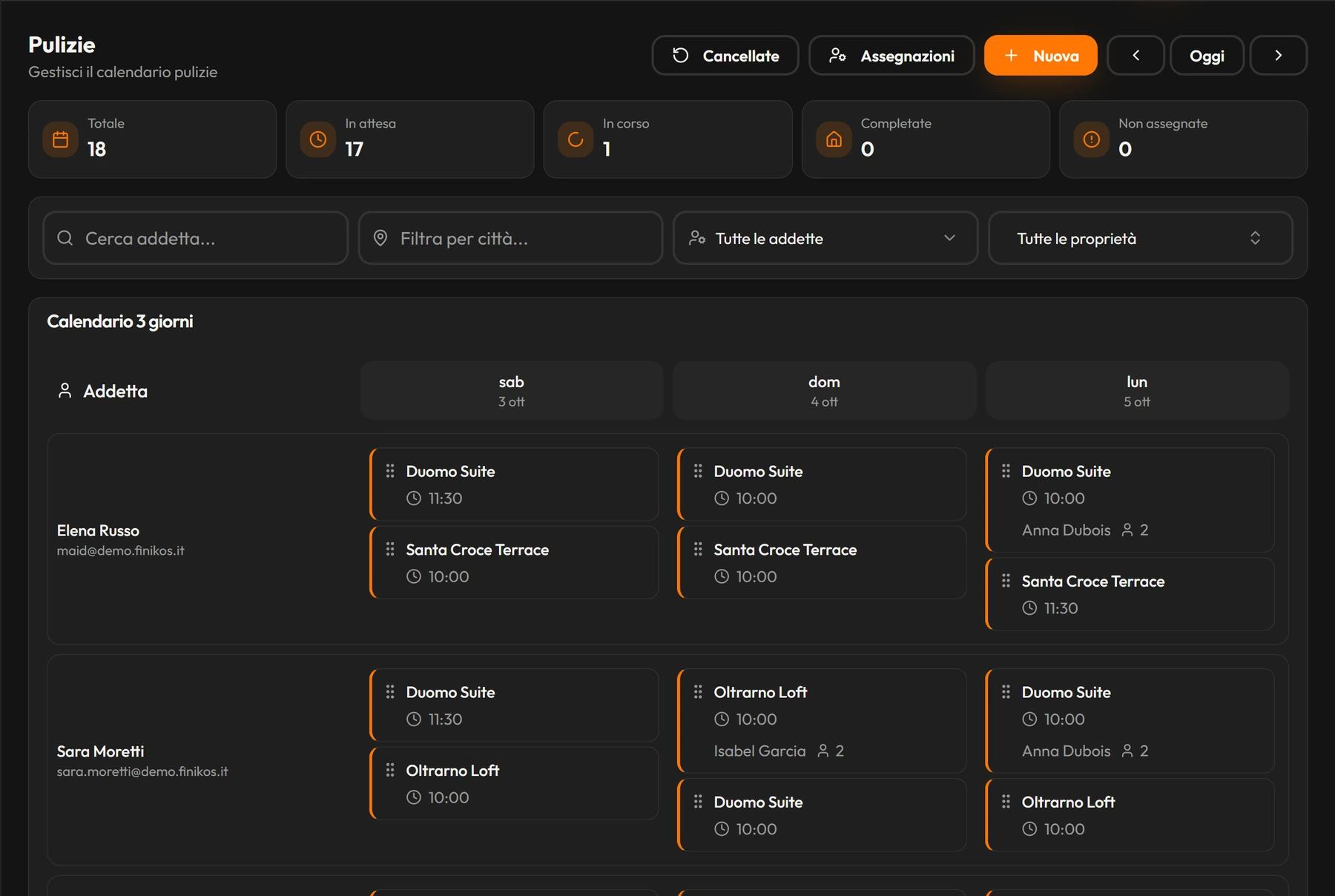The height and width of the screenshot is (896, 1335).
Task: Click the In attesa card showing 17
Action: click(x=410, y=139)
